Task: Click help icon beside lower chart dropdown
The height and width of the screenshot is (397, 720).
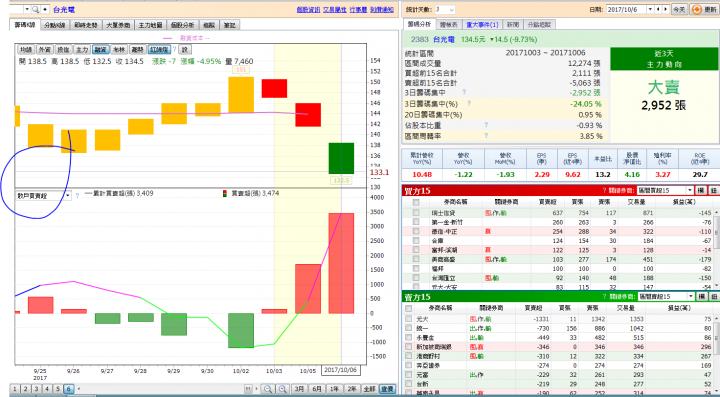Action: click(77, 196)
